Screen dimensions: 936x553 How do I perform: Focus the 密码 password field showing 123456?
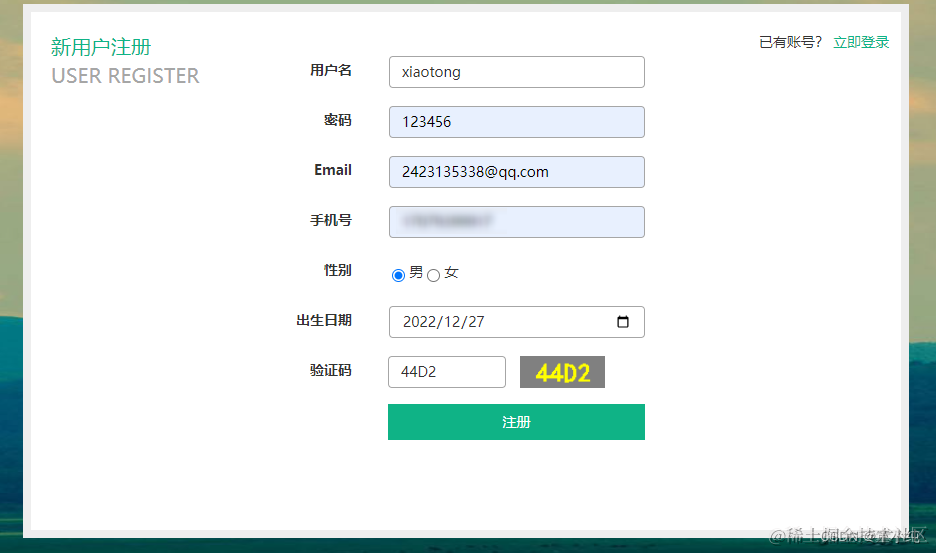point(517,122)
